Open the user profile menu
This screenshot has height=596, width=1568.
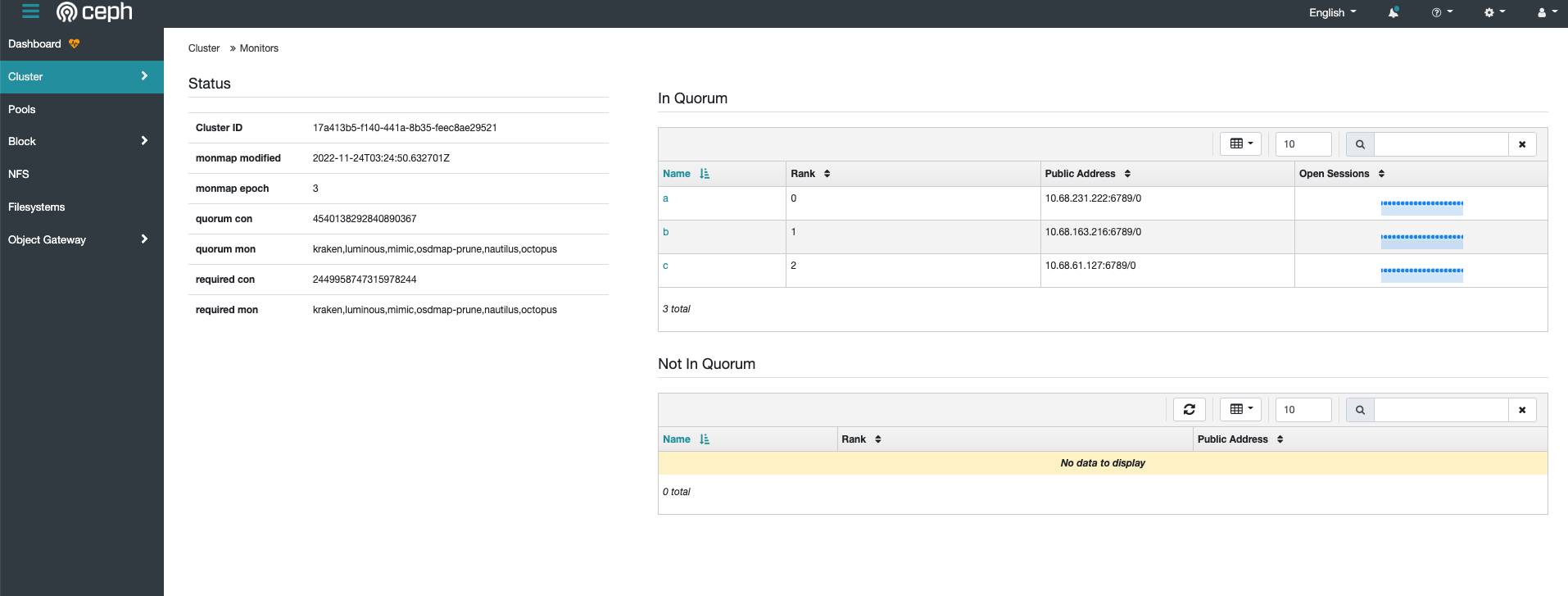coord(1547,12)
